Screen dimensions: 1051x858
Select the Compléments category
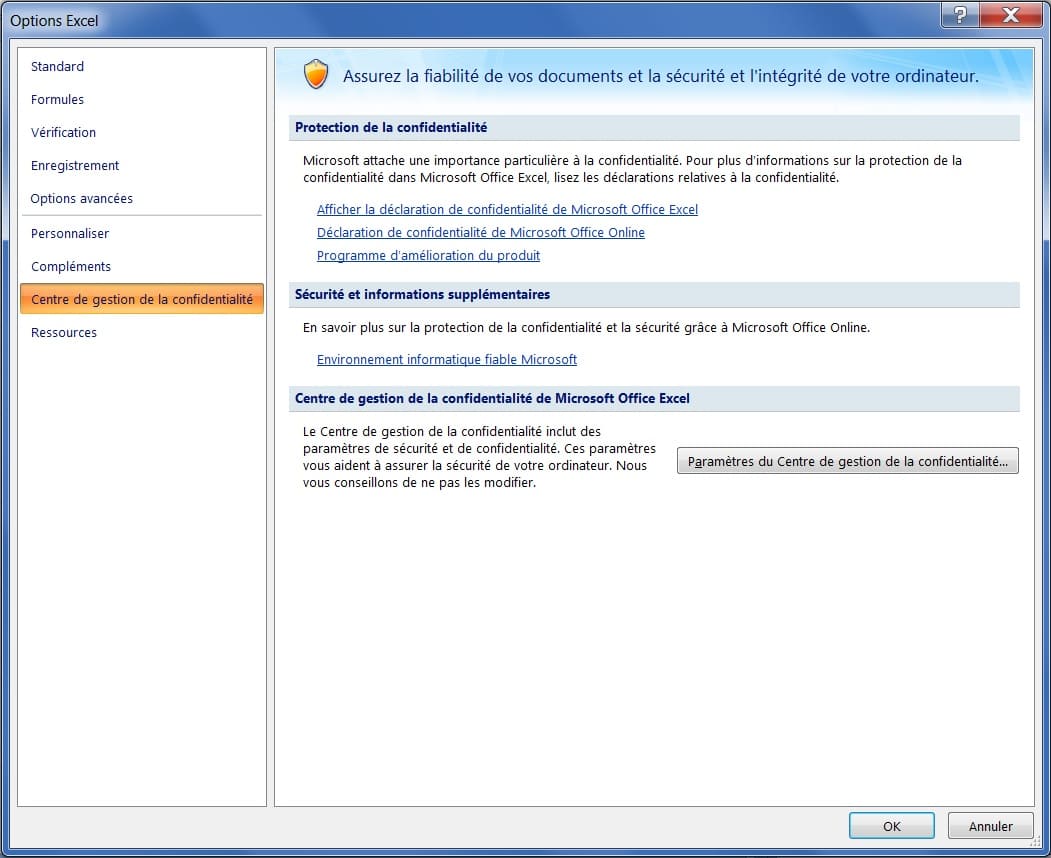coord(71,266)
